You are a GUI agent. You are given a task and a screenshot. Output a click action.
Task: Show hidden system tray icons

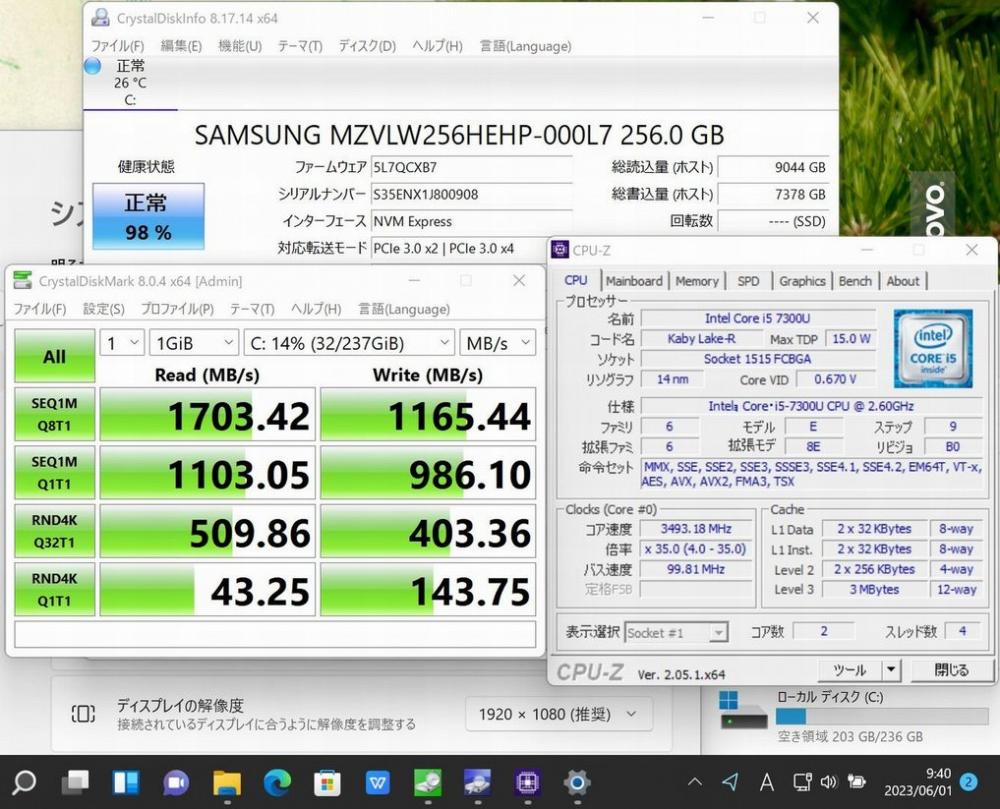tap(695, 782)
